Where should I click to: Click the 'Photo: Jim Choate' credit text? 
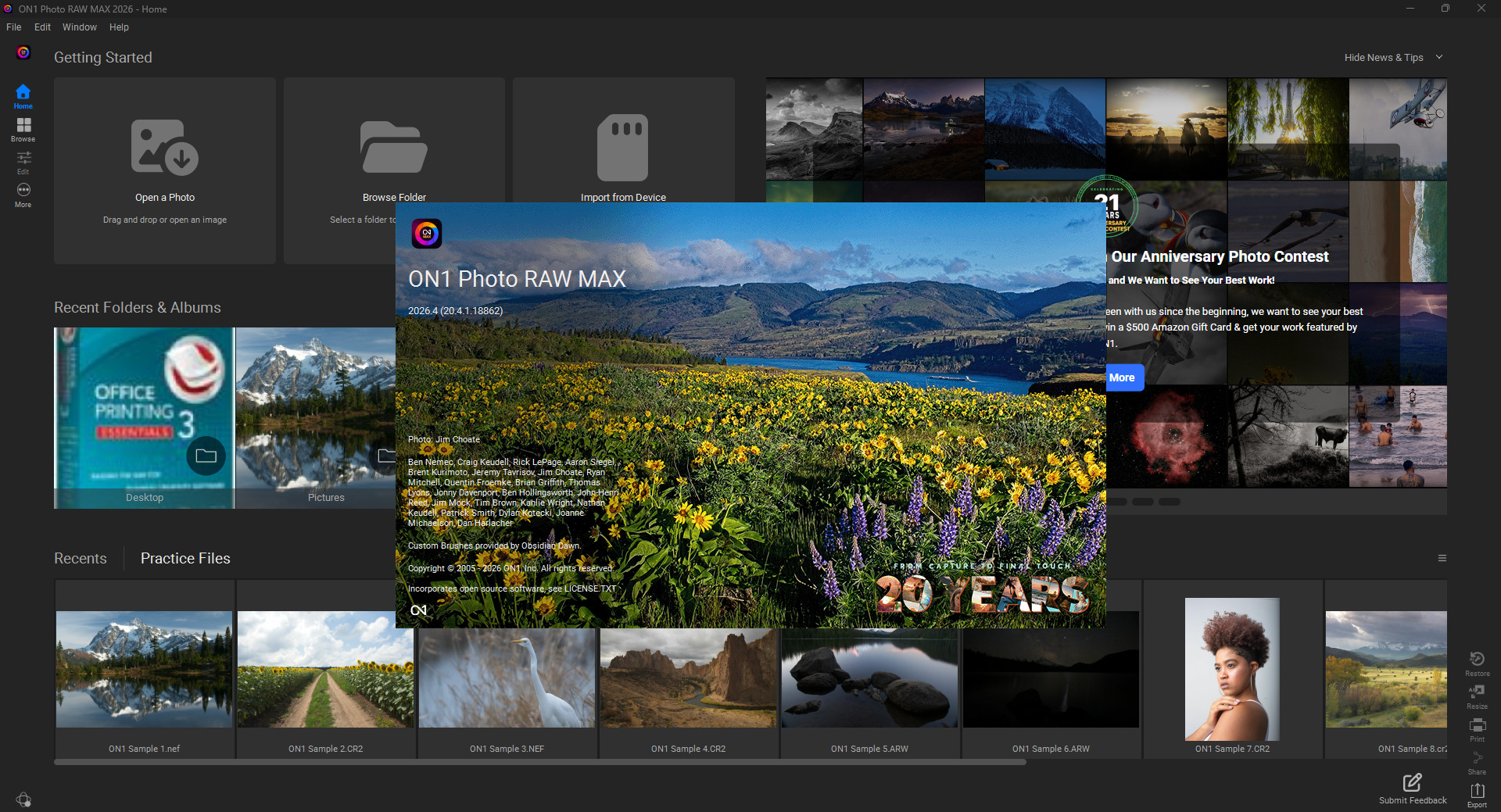pos(444,439)
